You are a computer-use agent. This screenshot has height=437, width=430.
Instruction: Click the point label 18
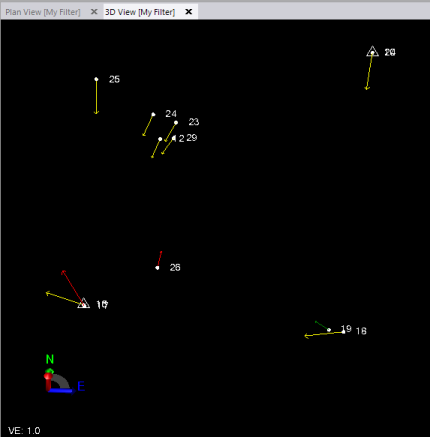click(361, 331)
